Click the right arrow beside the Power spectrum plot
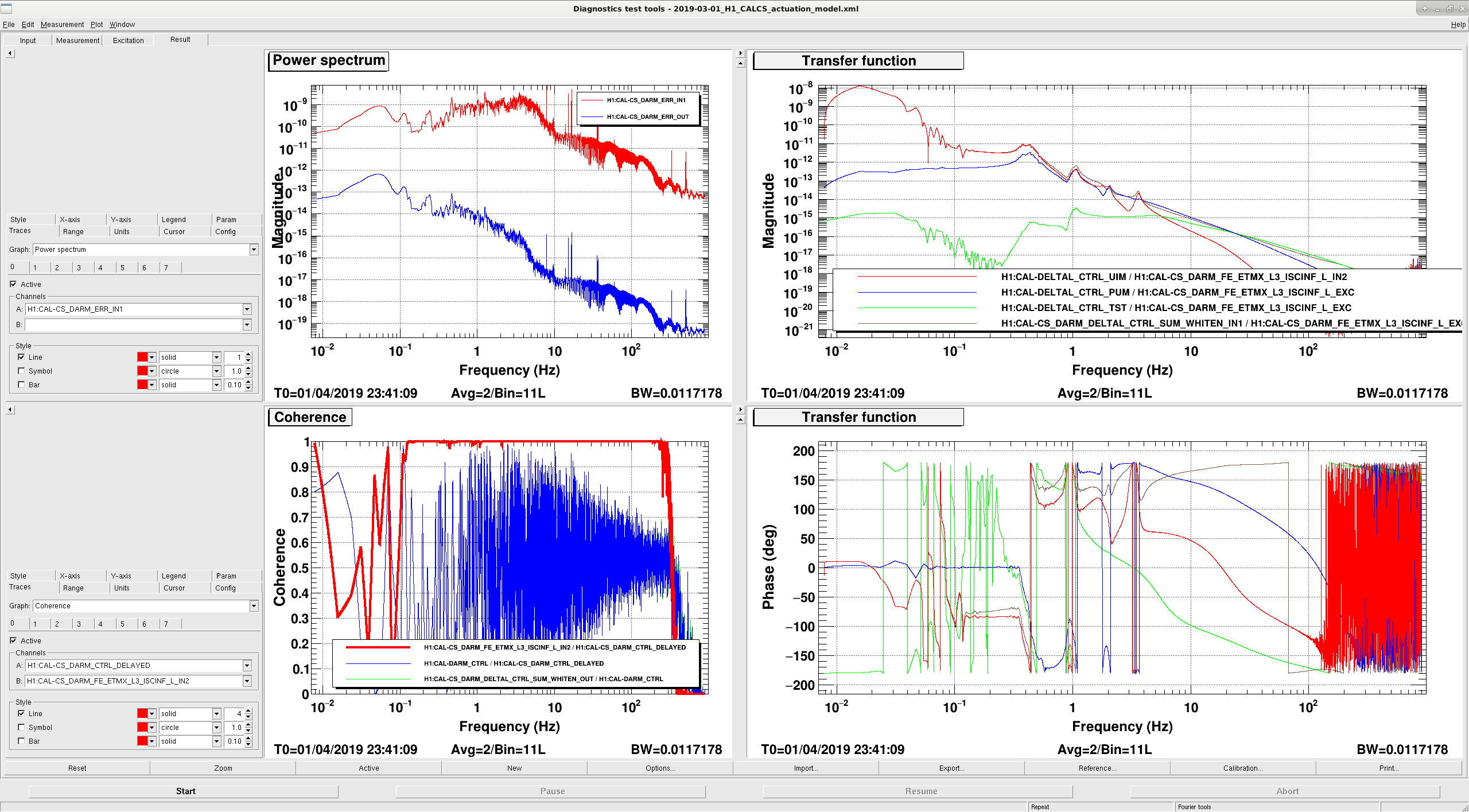1469x812 pixels. coord(740,53)
